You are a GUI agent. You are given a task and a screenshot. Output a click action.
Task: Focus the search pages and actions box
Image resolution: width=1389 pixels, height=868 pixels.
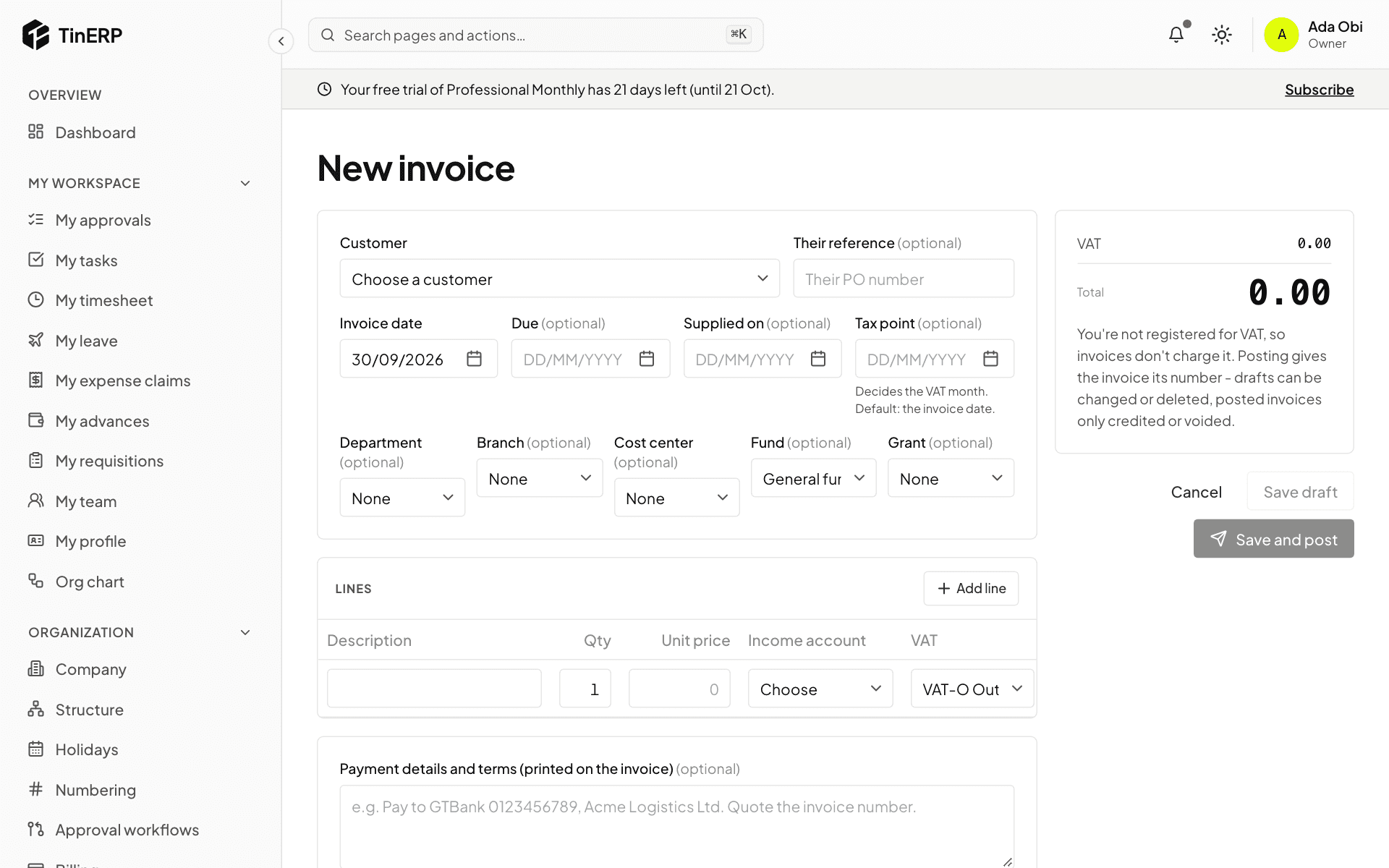(x=535, y=35)
